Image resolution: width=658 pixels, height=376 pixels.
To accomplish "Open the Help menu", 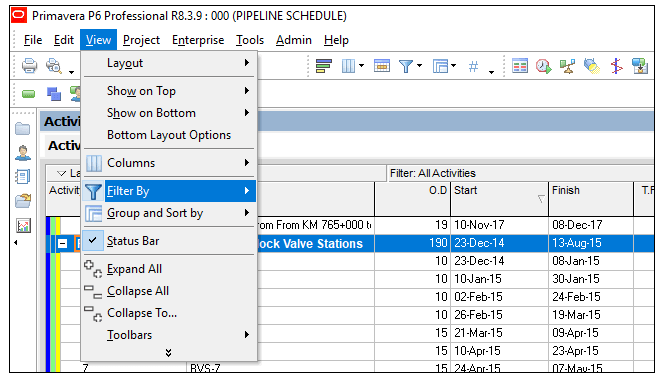I will coord(336,40).
